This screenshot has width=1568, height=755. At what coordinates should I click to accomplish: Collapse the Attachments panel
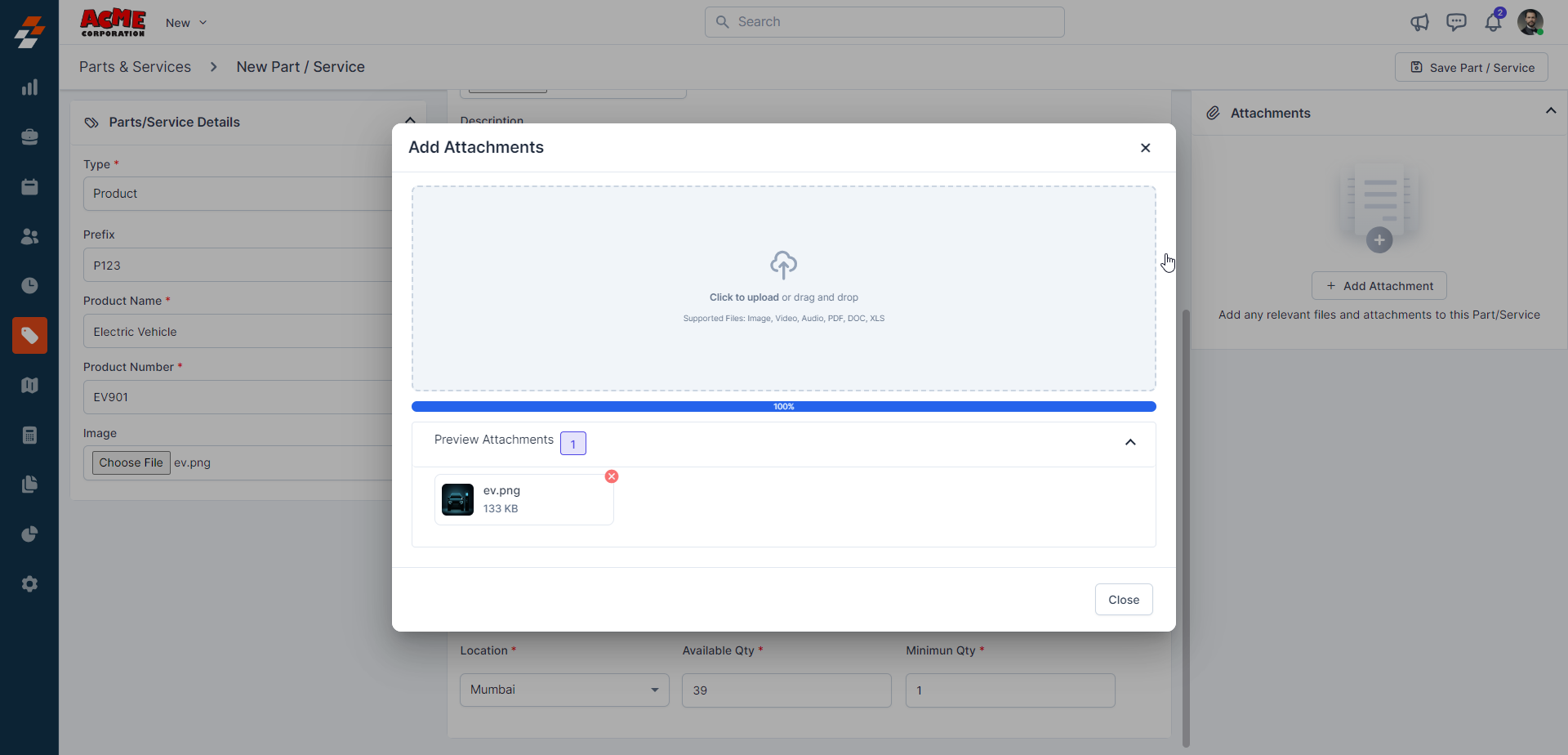[1551, 111]
